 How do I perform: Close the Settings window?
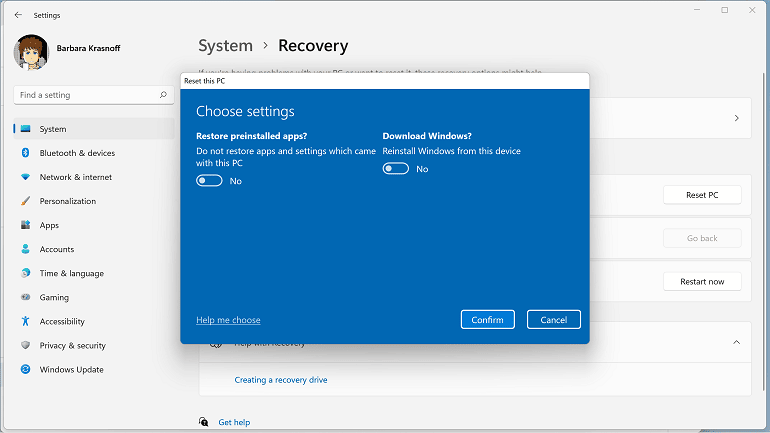coord(752,10)
